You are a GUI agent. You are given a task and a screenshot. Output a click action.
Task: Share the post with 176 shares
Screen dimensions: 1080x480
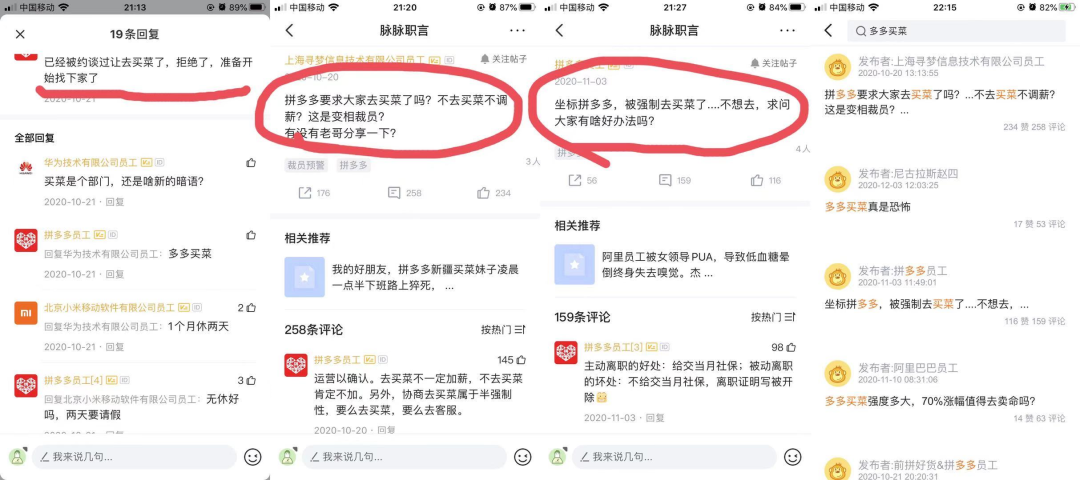tap(313, 193)
